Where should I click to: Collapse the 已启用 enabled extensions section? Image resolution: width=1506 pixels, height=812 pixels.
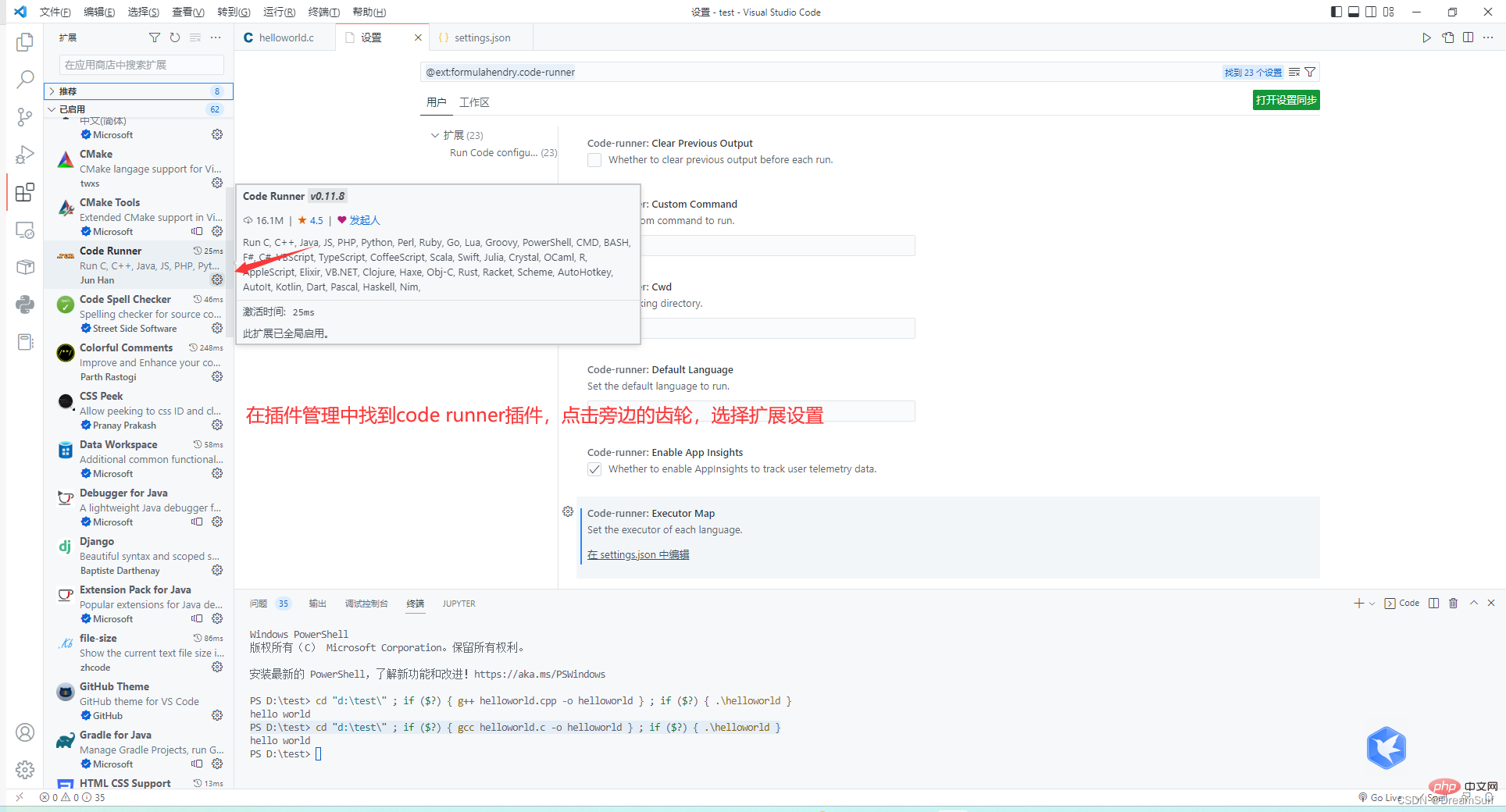coord(52,109)
